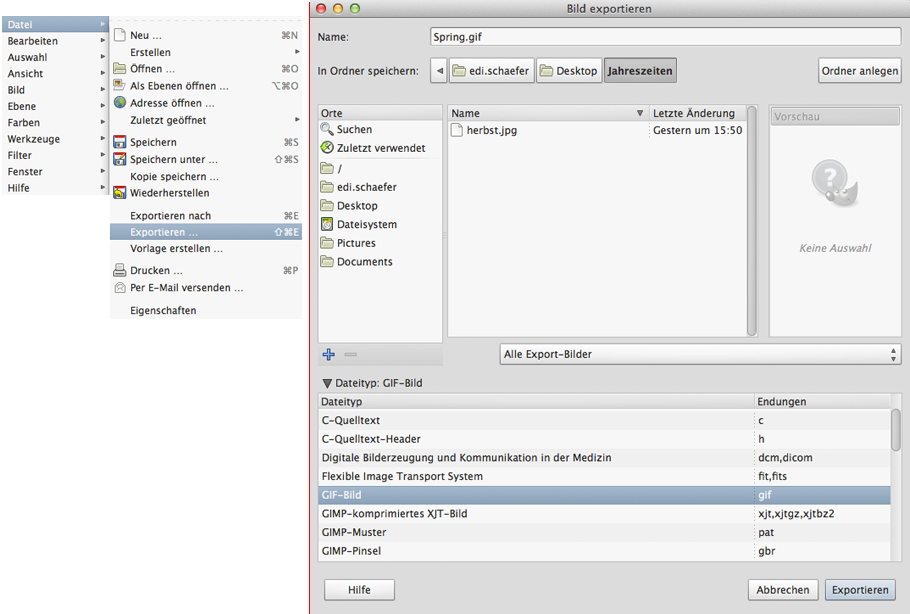Screen dimensions: 910x614
Task: Click the Wiederherstellen icon in Datei menu
Action: coord(119,193)
